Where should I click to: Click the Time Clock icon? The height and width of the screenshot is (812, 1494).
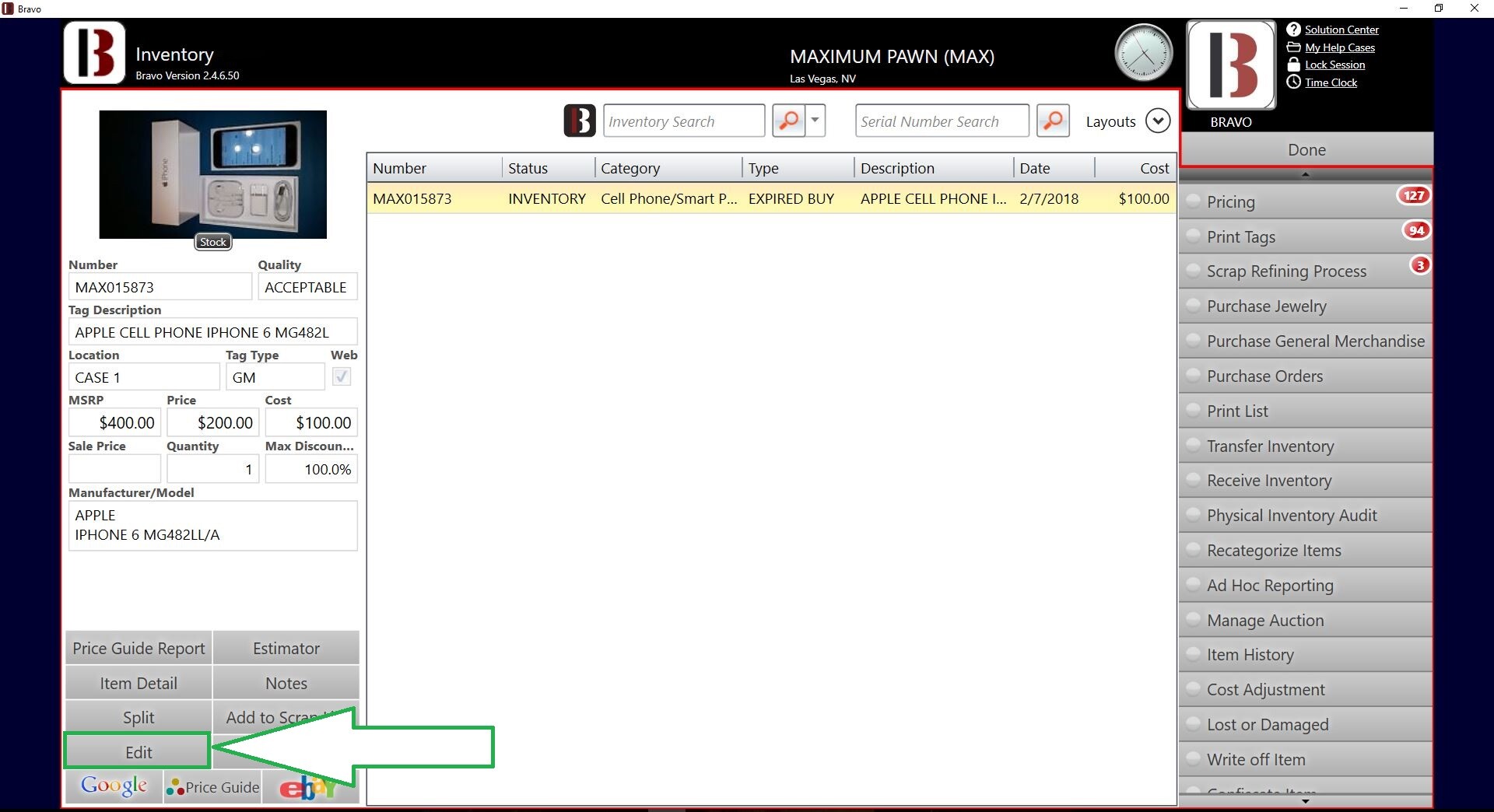click(x=1293, y=82)
